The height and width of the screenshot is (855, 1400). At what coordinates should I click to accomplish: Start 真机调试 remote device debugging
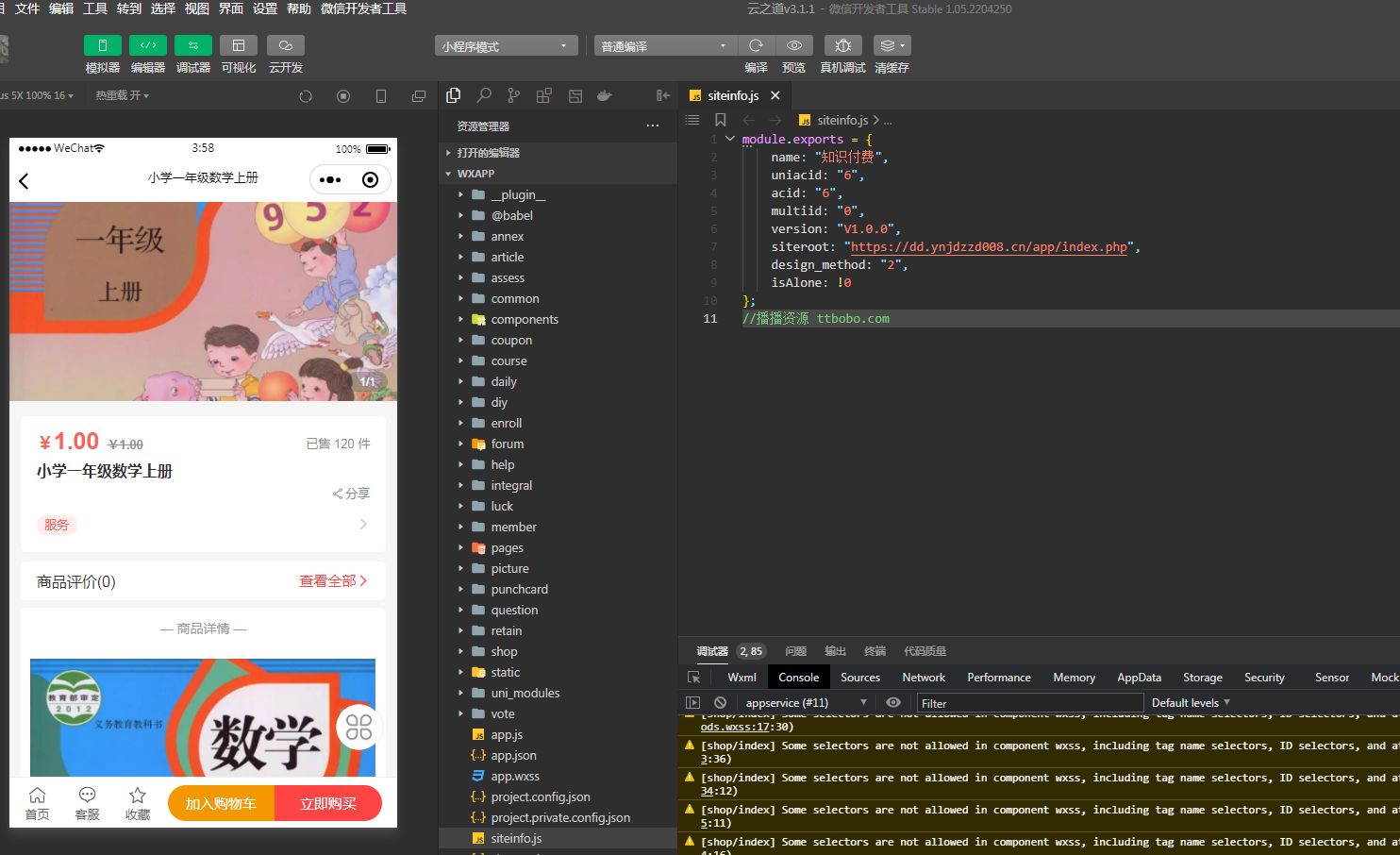click(842, 45)
